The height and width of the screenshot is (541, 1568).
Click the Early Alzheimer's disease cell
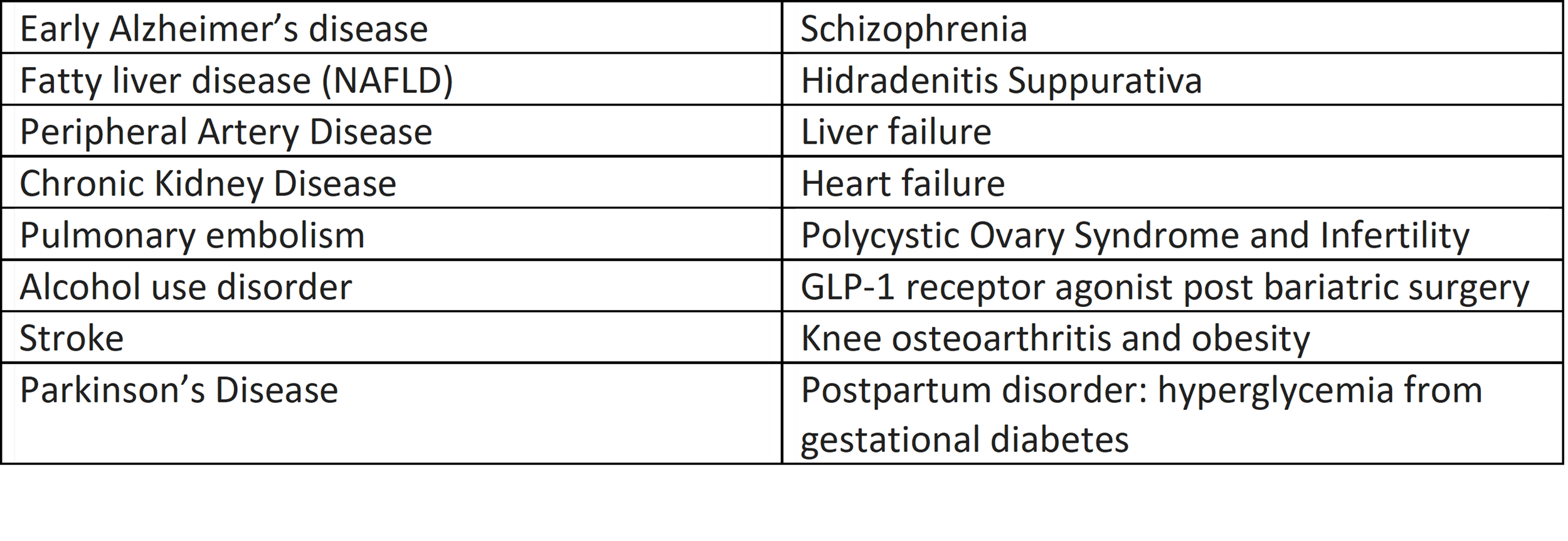[x=391, y=28]
